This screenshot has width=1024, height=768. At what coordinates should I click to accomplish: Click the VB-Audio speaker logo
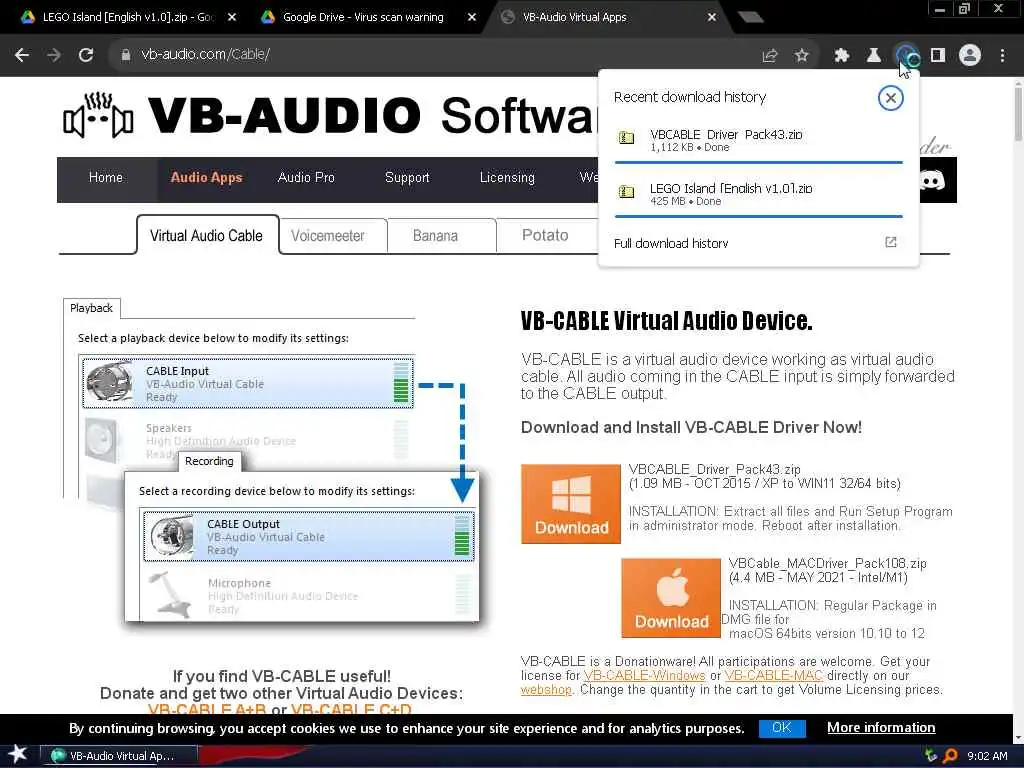point(98,115)
